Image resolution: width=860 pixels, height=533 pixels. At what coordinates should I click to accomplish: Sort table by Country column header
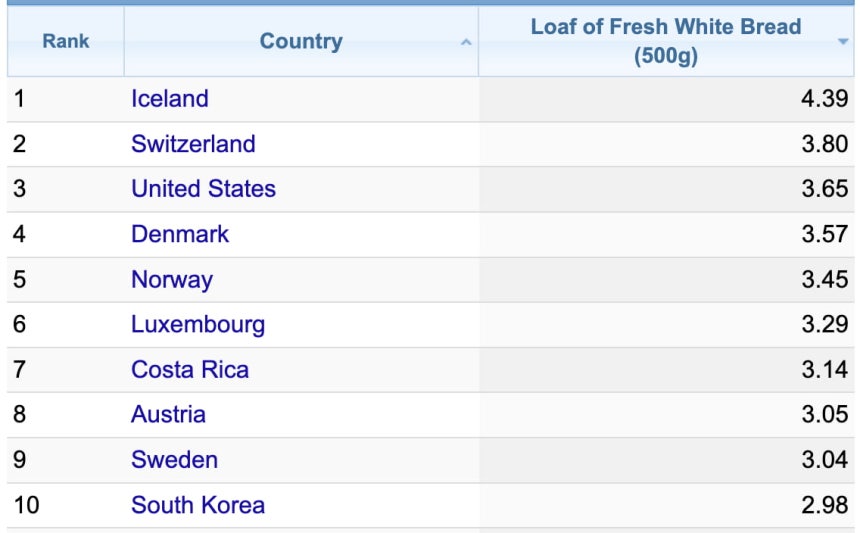tap(301, 41)
